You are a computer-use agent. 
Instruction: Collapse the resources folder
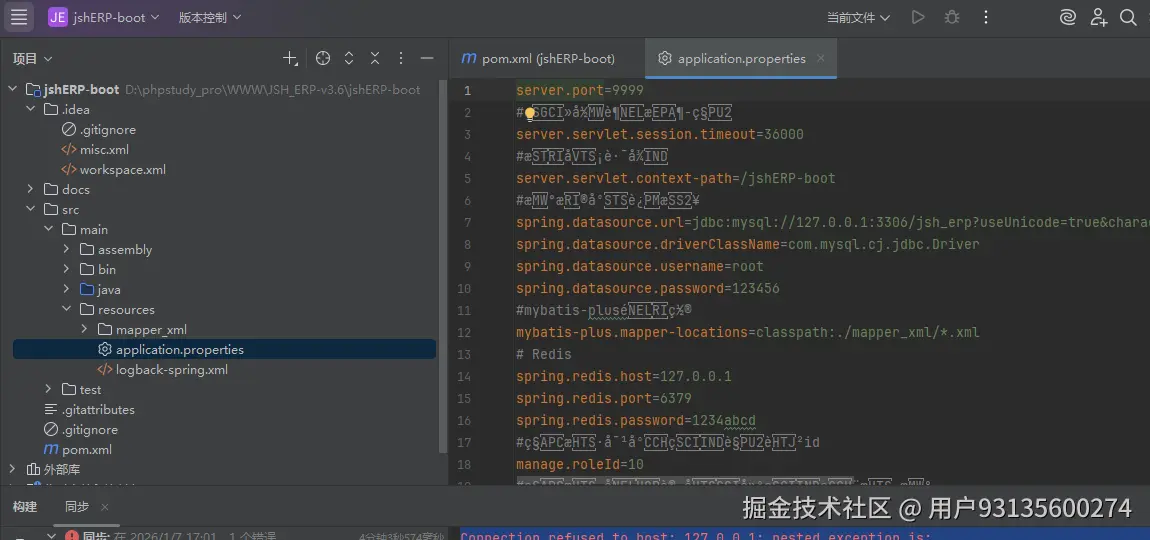coord(66,310)
